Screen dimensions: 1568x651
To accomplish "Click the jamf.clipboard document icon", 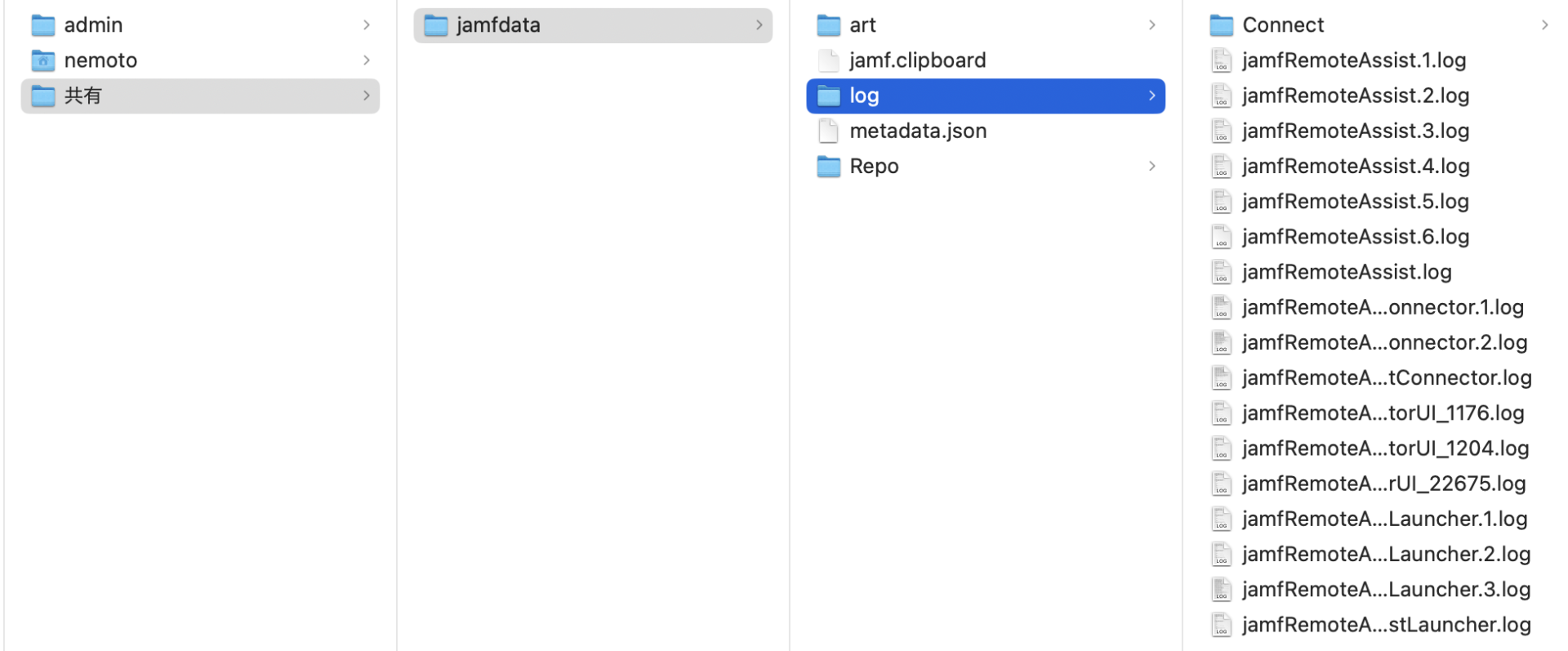I will click(828, 60).
